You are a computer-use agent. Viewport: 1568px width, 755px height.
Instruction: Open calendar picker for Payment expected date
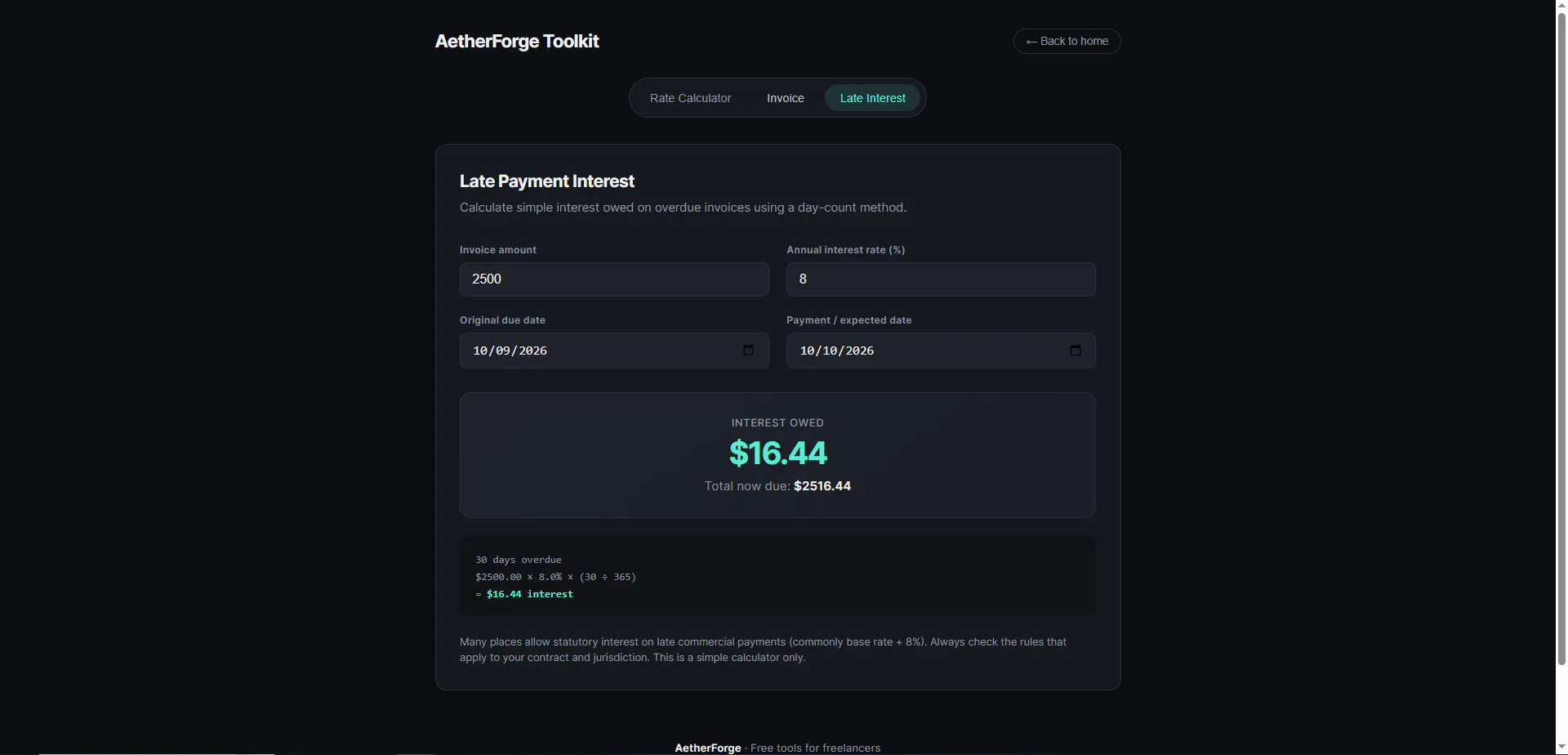1075,351
